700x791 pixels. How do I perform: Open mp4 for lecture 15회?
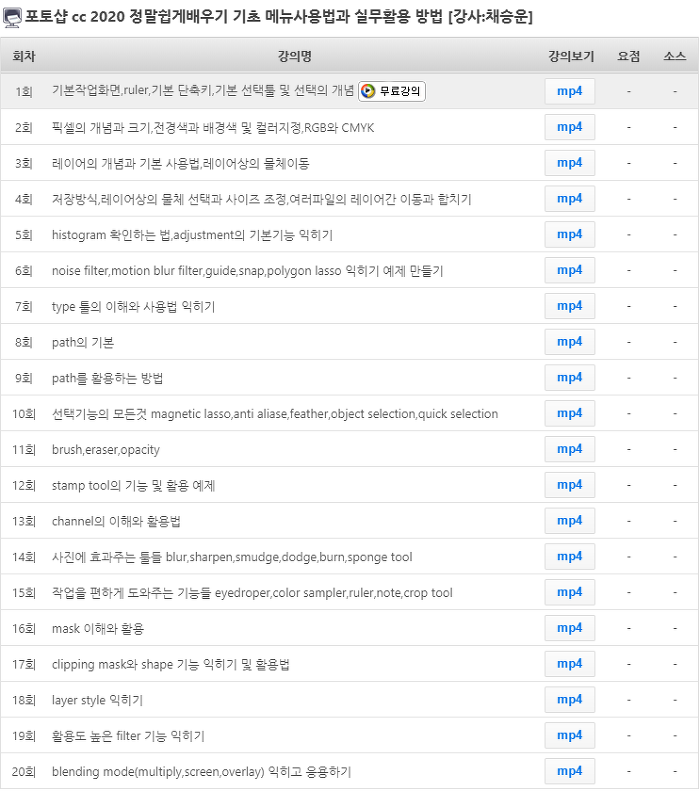pyautogui.click(x=569, y=593)
